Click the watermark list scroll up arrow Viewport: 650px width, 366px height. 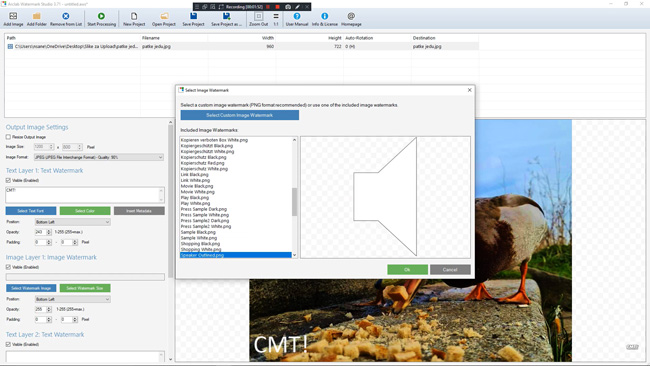294,140
